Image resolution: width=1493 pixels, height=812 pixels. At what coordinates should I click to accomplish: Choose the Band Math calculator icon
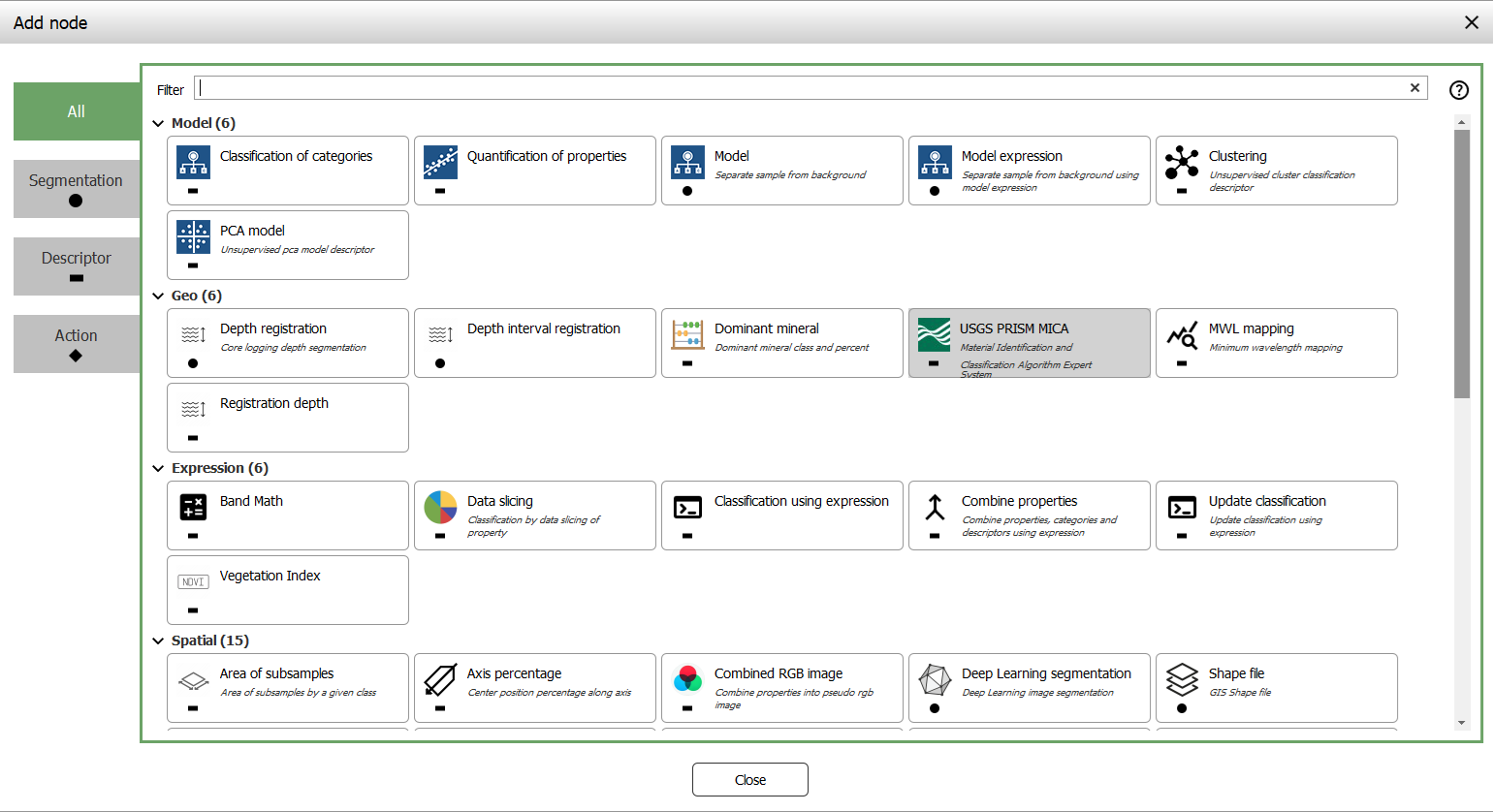(193, 507)
